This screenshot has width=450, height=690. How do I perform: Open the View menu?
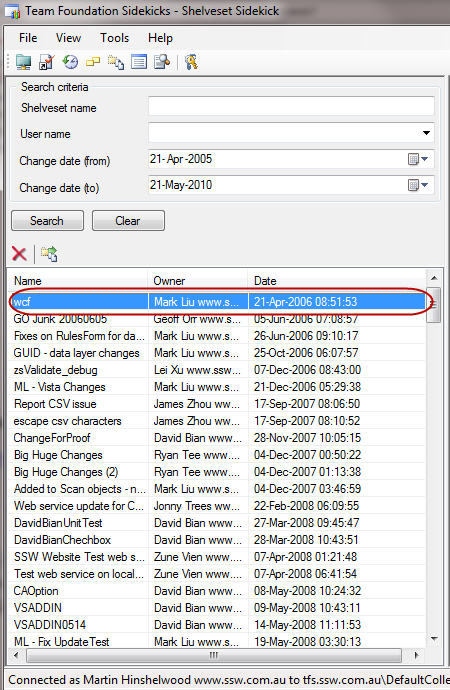[68, 38]
